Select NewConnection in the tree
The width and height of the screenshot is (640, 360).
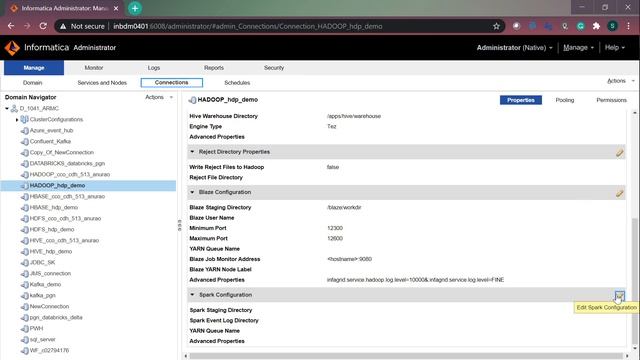(x=49, y=307)
